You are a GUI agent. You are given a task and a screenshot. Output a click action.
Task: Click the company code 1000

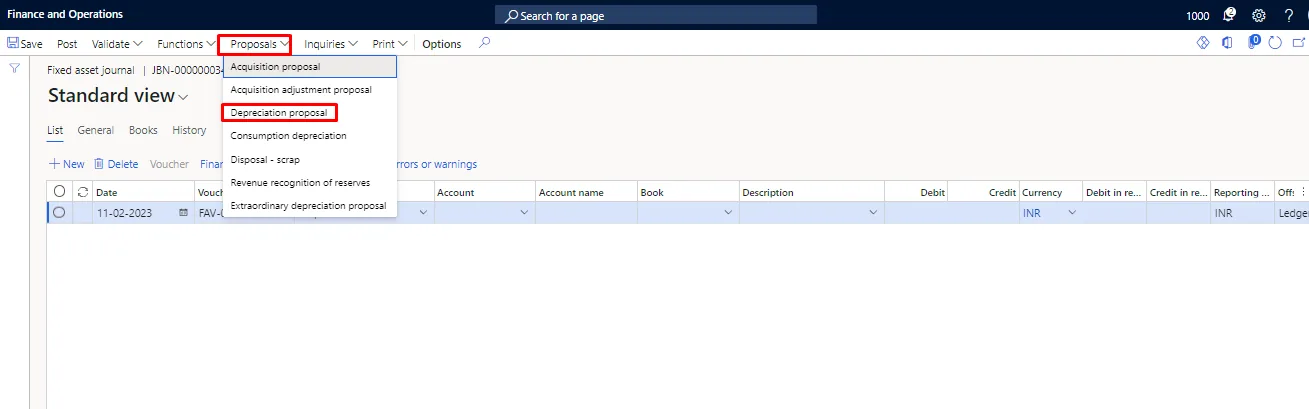tap(1197, 16)
